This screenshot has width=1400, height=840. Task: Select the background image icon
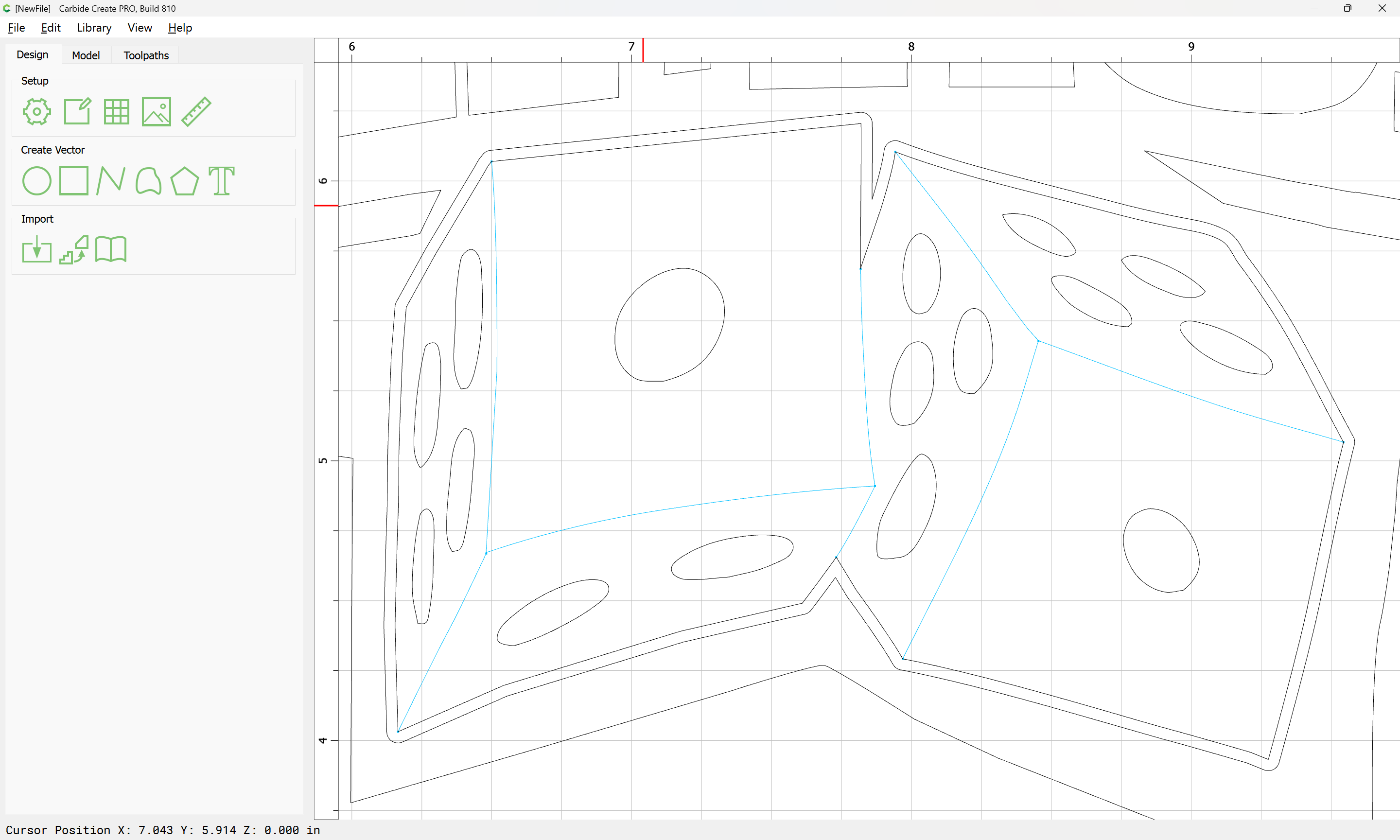(156, 111)
